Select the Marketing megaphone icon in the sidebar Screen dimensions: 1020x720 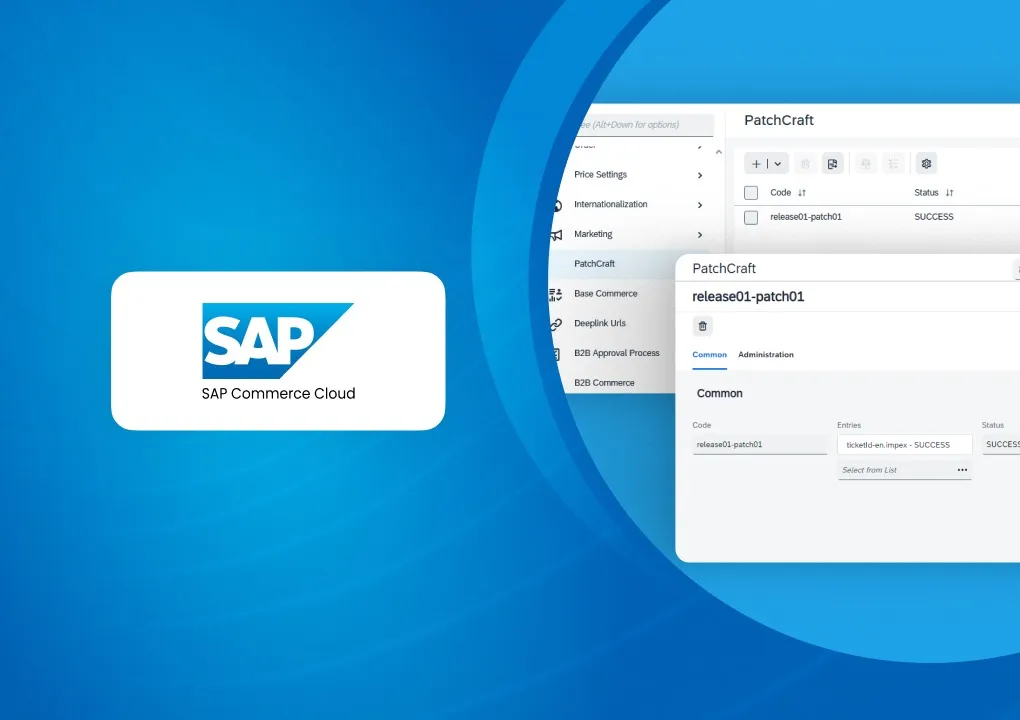point(554,234)
